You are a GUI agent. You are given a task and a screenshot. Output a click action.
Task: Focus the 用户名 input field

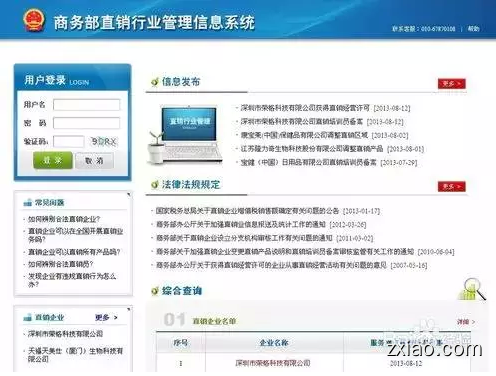pos(86,105)
